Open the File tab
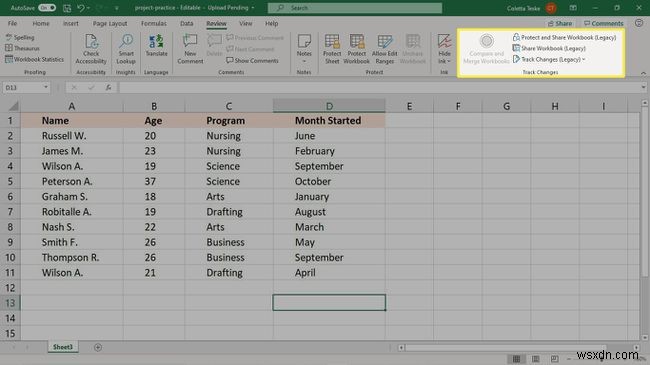This screenshot has height=365, width=650. tap(12, 24)
